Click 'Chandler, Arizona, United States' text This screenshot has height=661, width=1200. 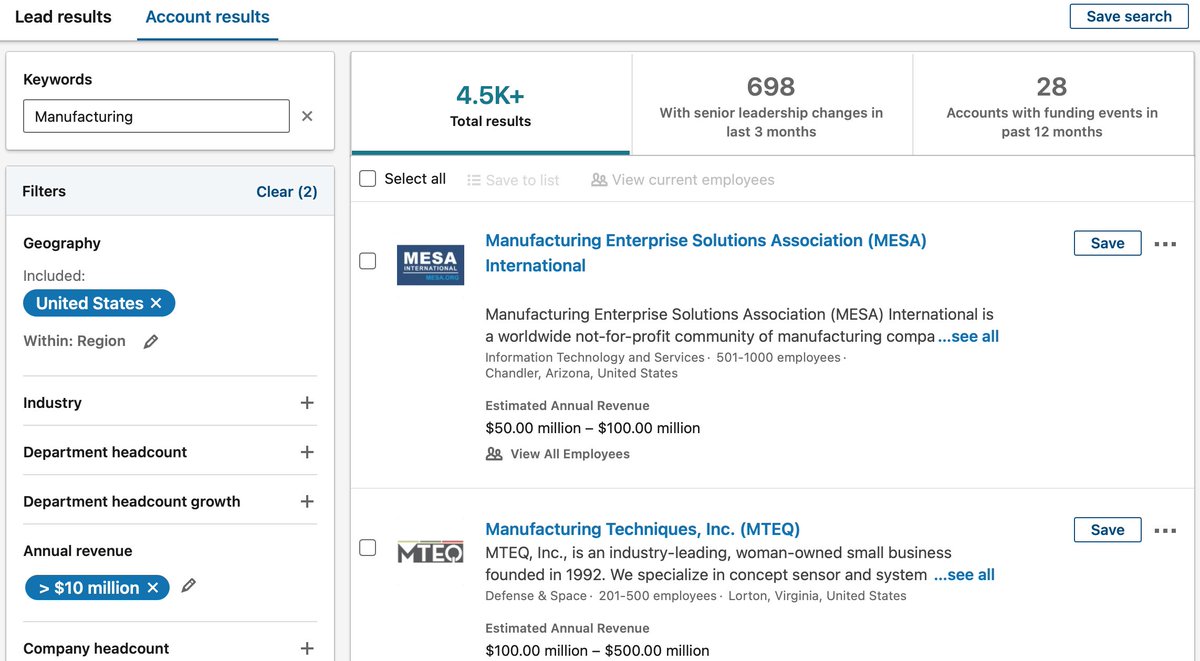[x=581, y=373]
